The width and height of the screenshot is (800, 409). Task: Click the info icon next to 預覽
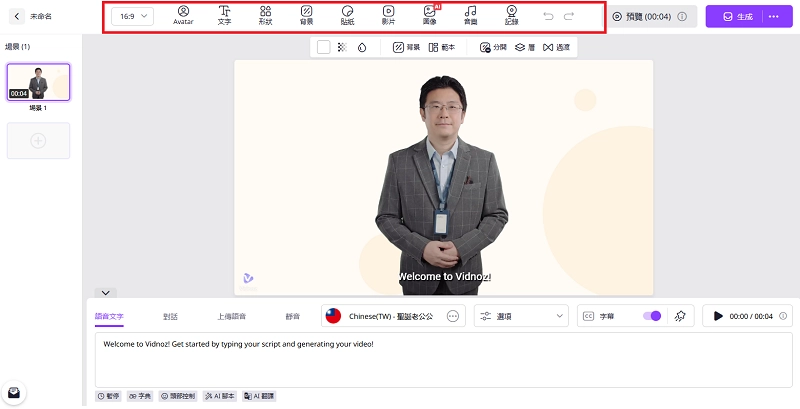click(682, 16)
